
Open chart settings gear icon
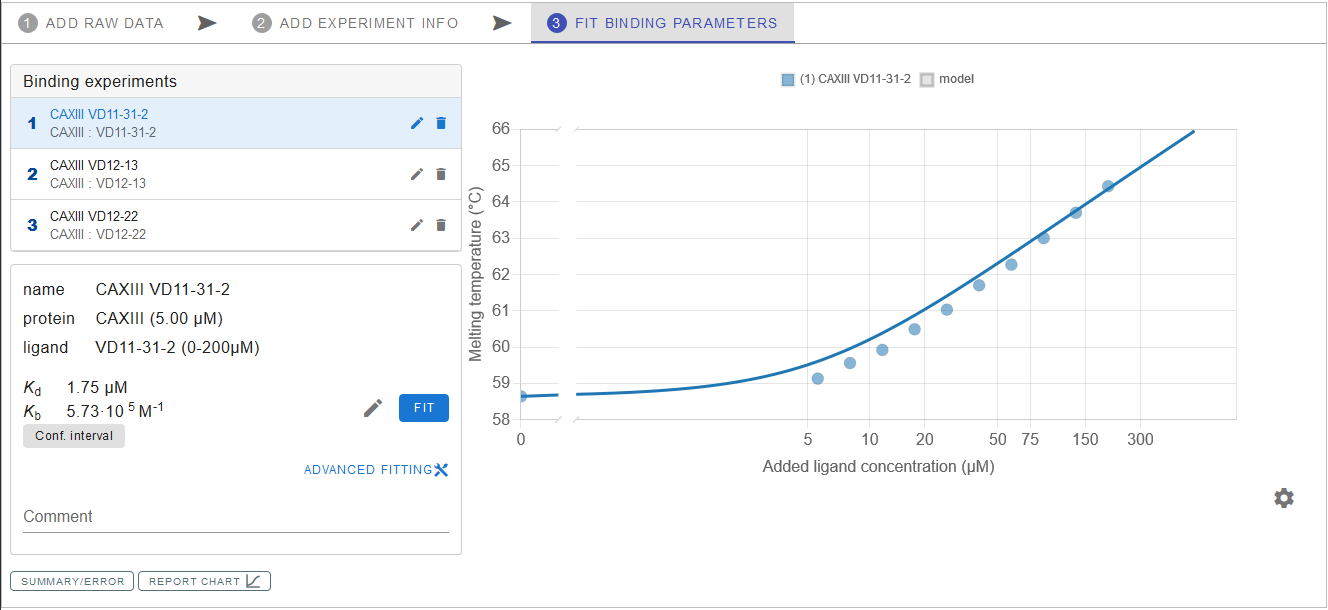1284,498
